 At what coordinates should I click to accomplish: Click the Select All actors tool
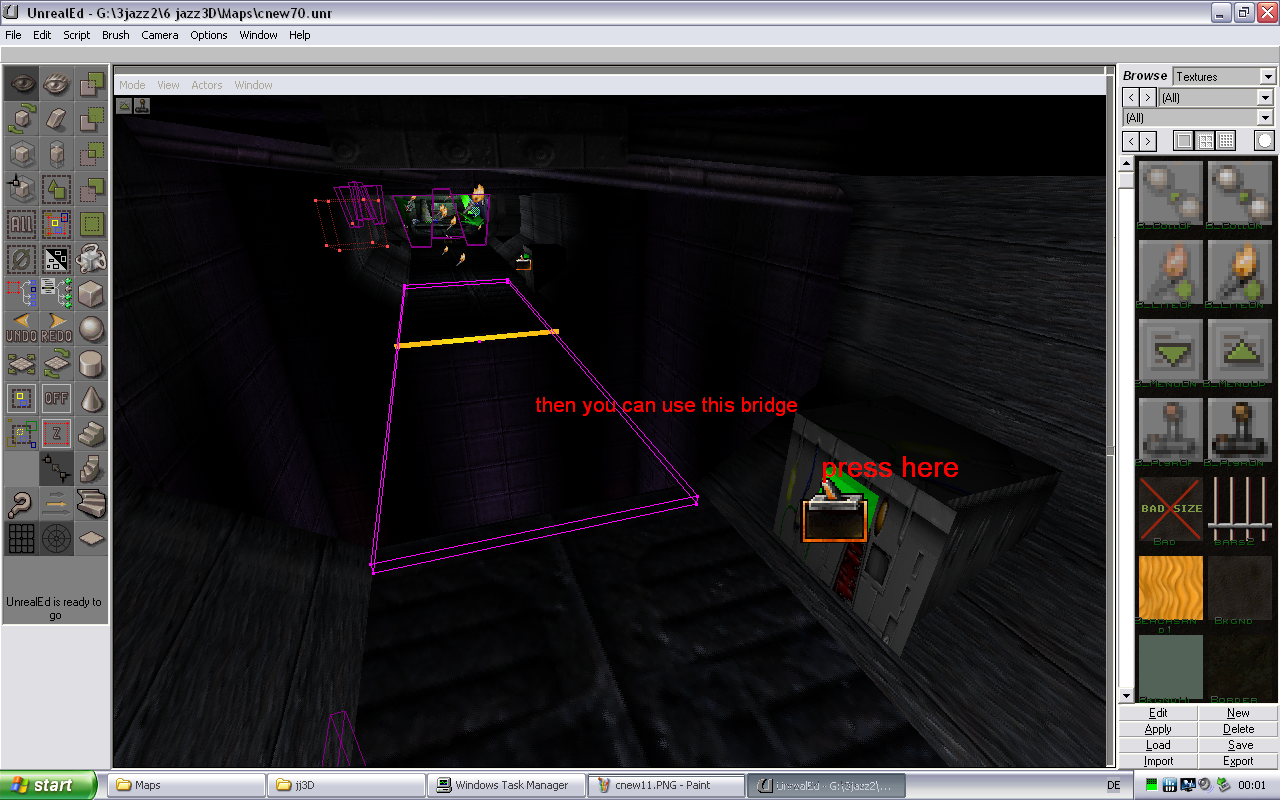22,224
